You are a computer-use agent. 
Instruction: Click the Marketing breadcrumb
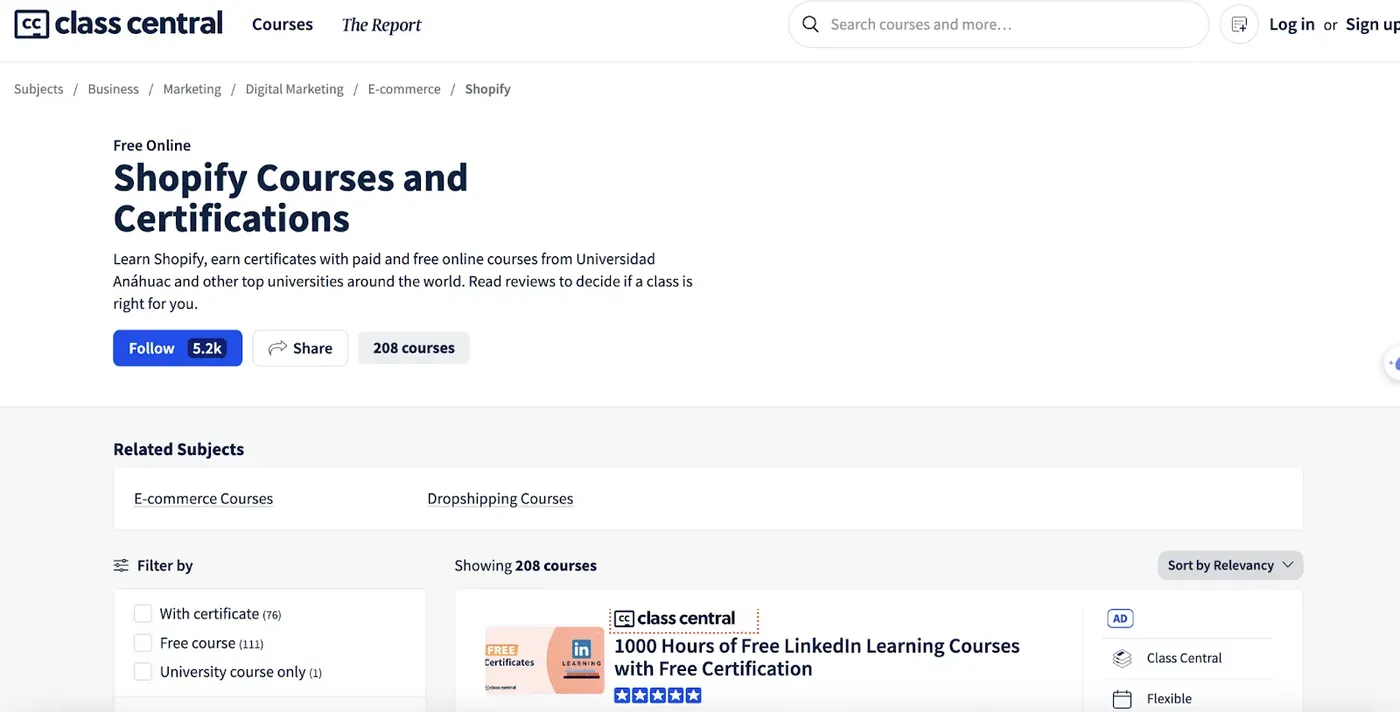pyautogui.click(x=192, y=89)
